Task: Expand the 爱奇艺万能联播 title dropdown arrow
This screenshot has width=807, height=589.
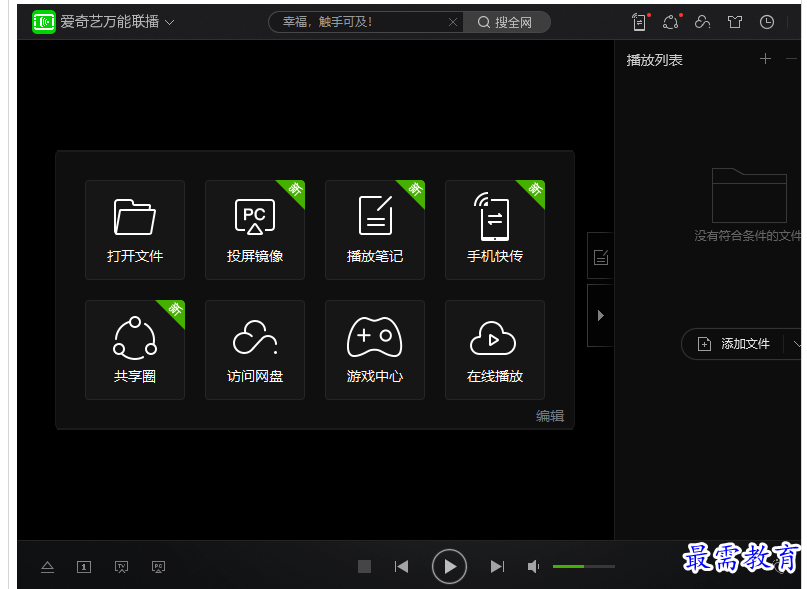Action: (169, 23)
